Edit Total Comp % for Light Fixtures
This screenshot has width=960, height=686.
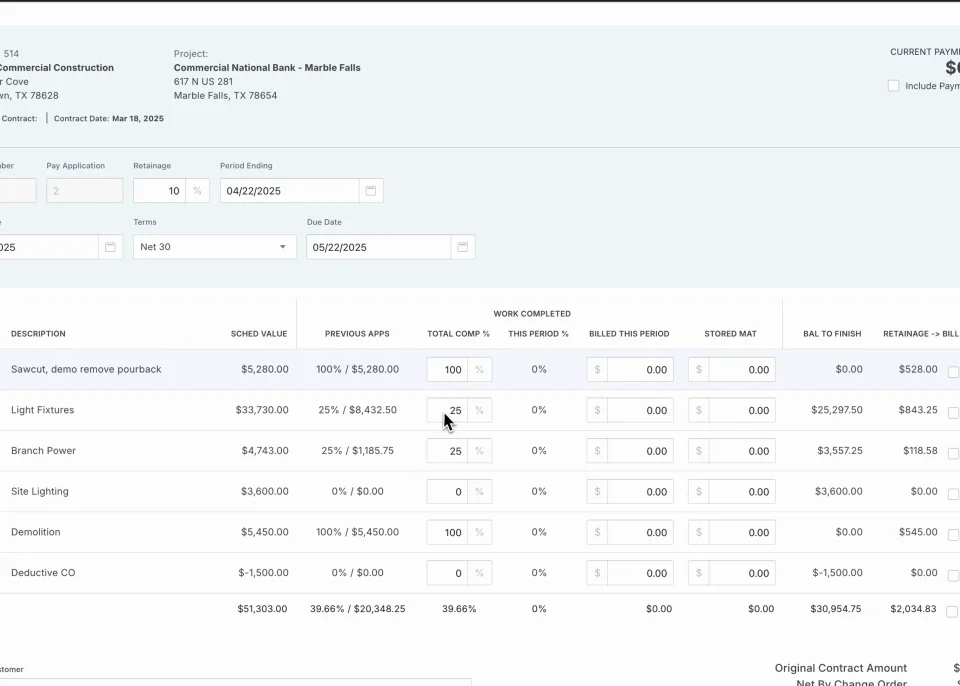(x=447, y=410)
